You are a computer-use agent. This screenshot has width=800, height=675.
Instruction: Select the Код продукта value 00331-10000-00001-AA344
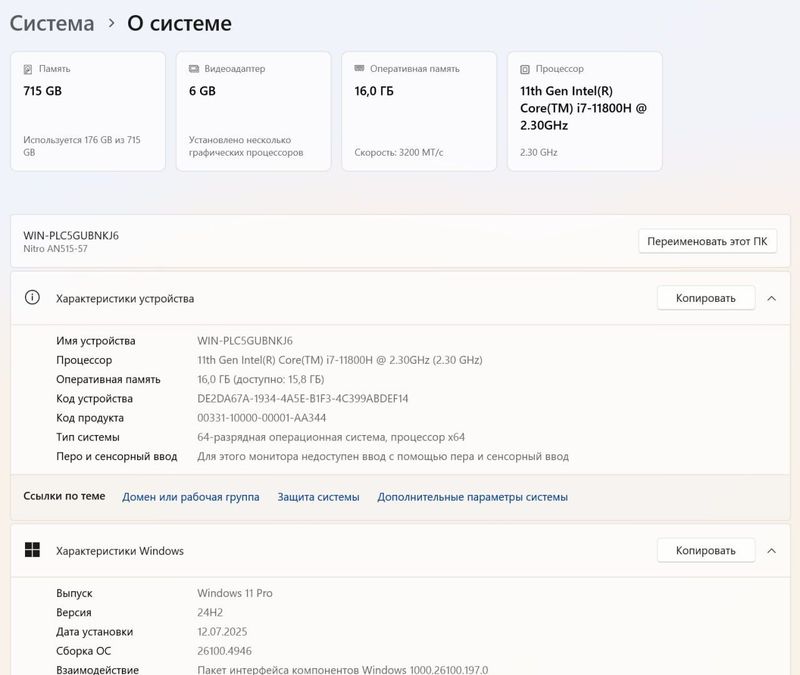point(261,418)
